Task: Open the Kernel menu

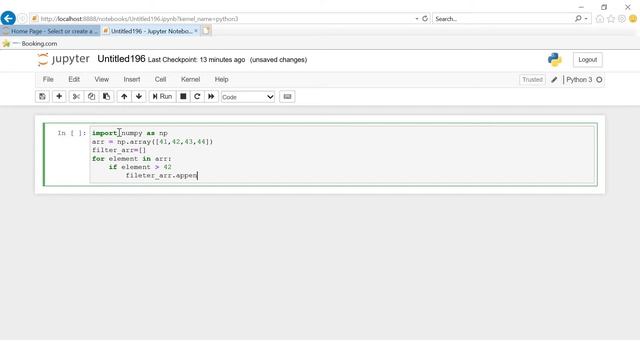Action: [190, 80]
